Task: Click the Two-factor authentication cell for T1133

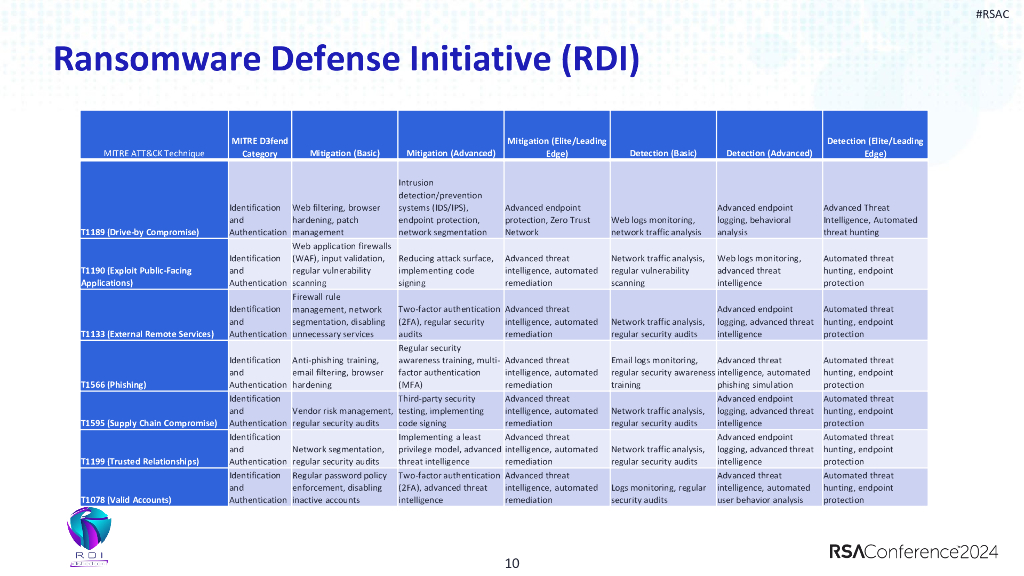Action: [x=449, y=315]
